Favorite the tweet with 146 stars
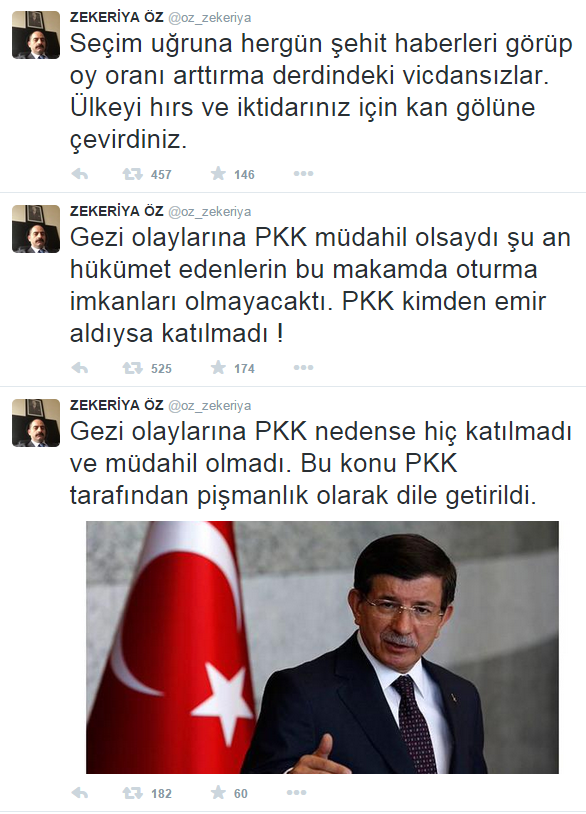The width and height of the screenshot is (586, 814). (219, 173)
